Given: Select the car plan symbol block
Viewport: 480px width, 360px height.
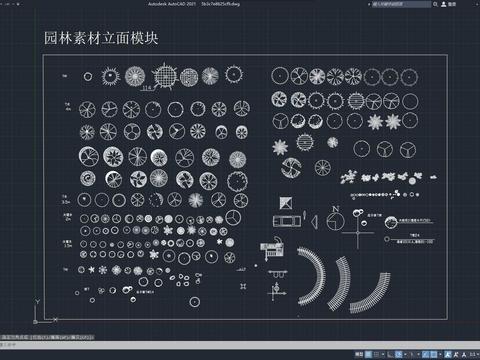Looking at the screenshot, I should point(287,221).
